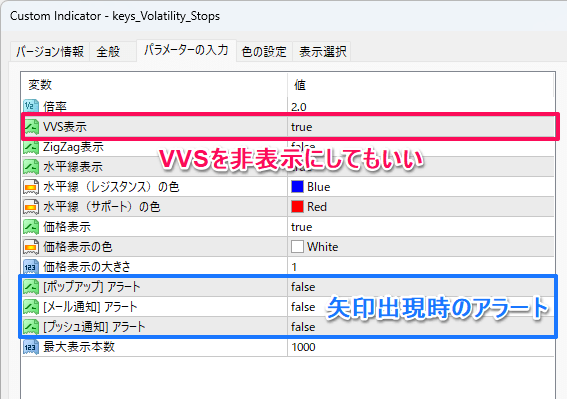Open the バージョン情報 tab
The height and width of the screenshot is (399, 567).
coord(50,51)
